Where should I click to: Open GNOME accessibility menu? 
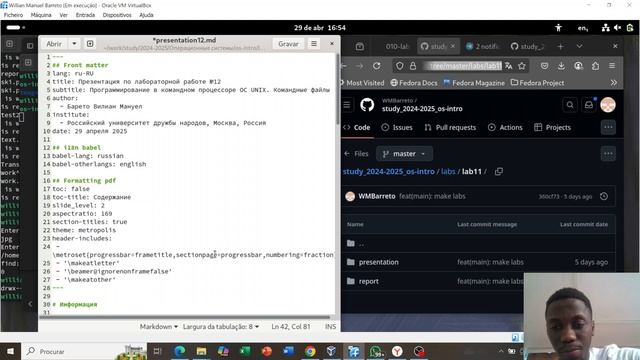558,28
